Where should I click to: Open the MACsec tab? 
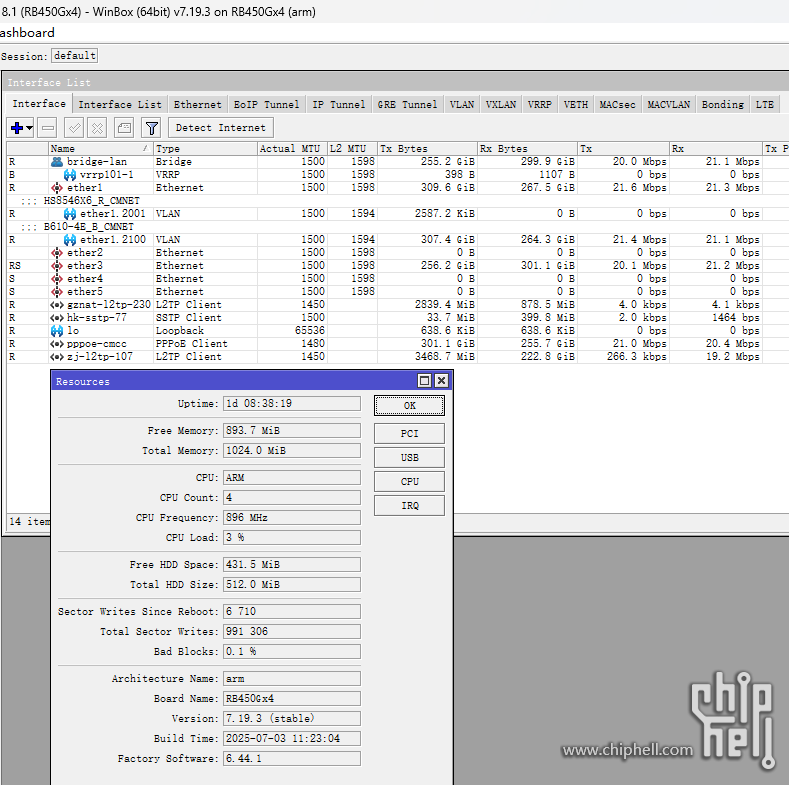pyautogui.click(x=617, y=105)
